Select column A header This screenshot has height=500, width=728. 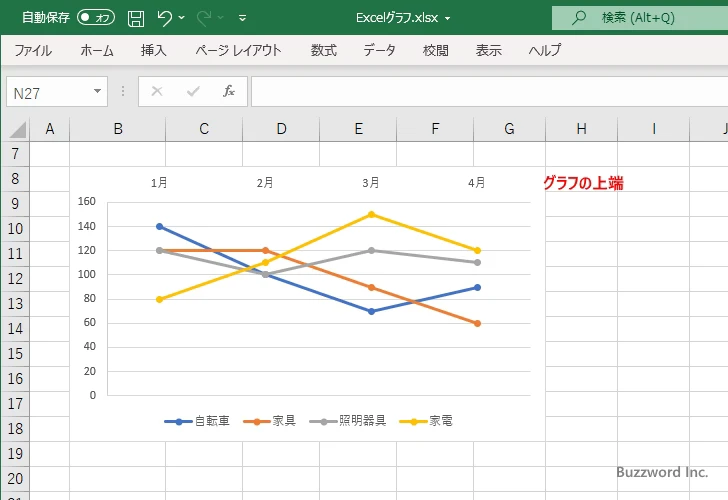pyautogui.click(x=50, y=129)
